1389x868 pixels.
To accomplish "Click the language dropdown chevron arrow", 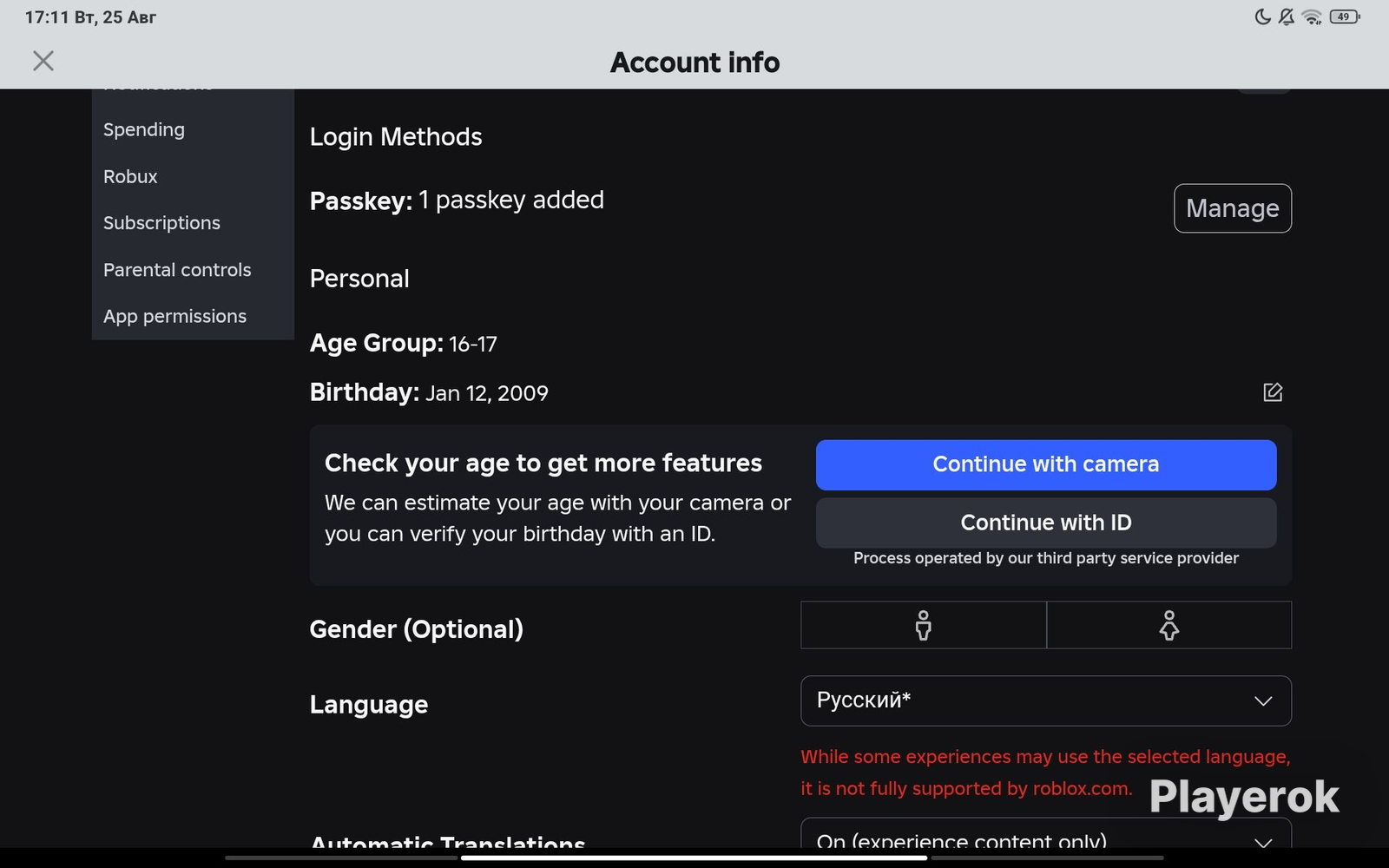I will click(x=1263, y=700).
